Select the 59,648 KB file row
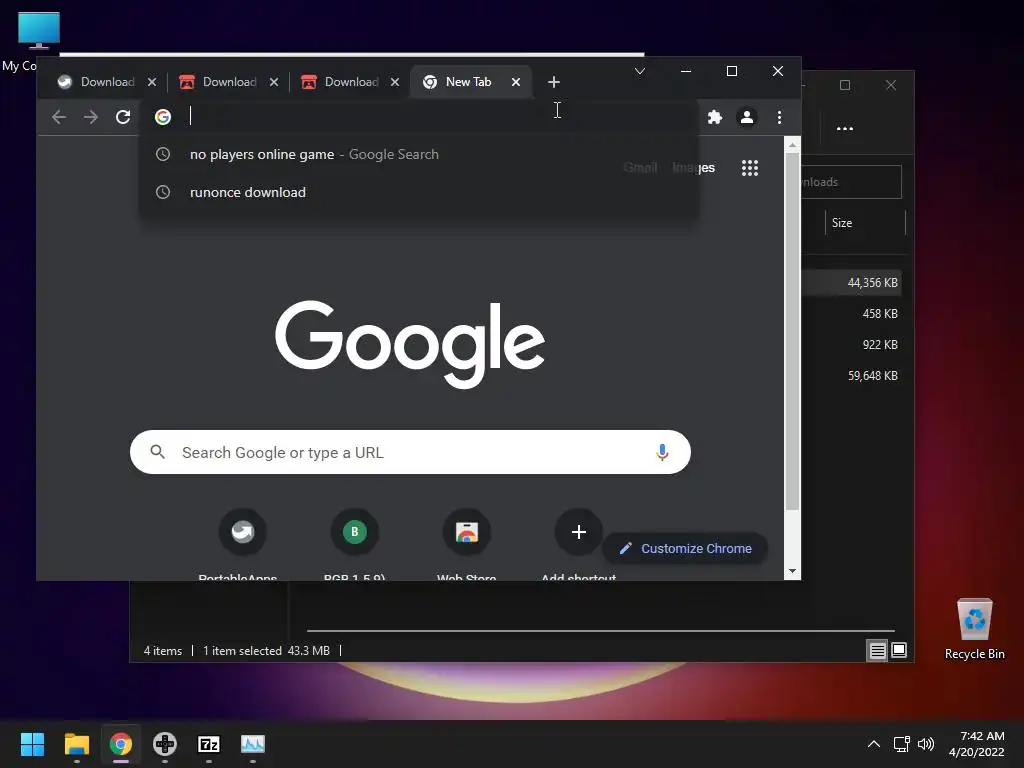 852,376
